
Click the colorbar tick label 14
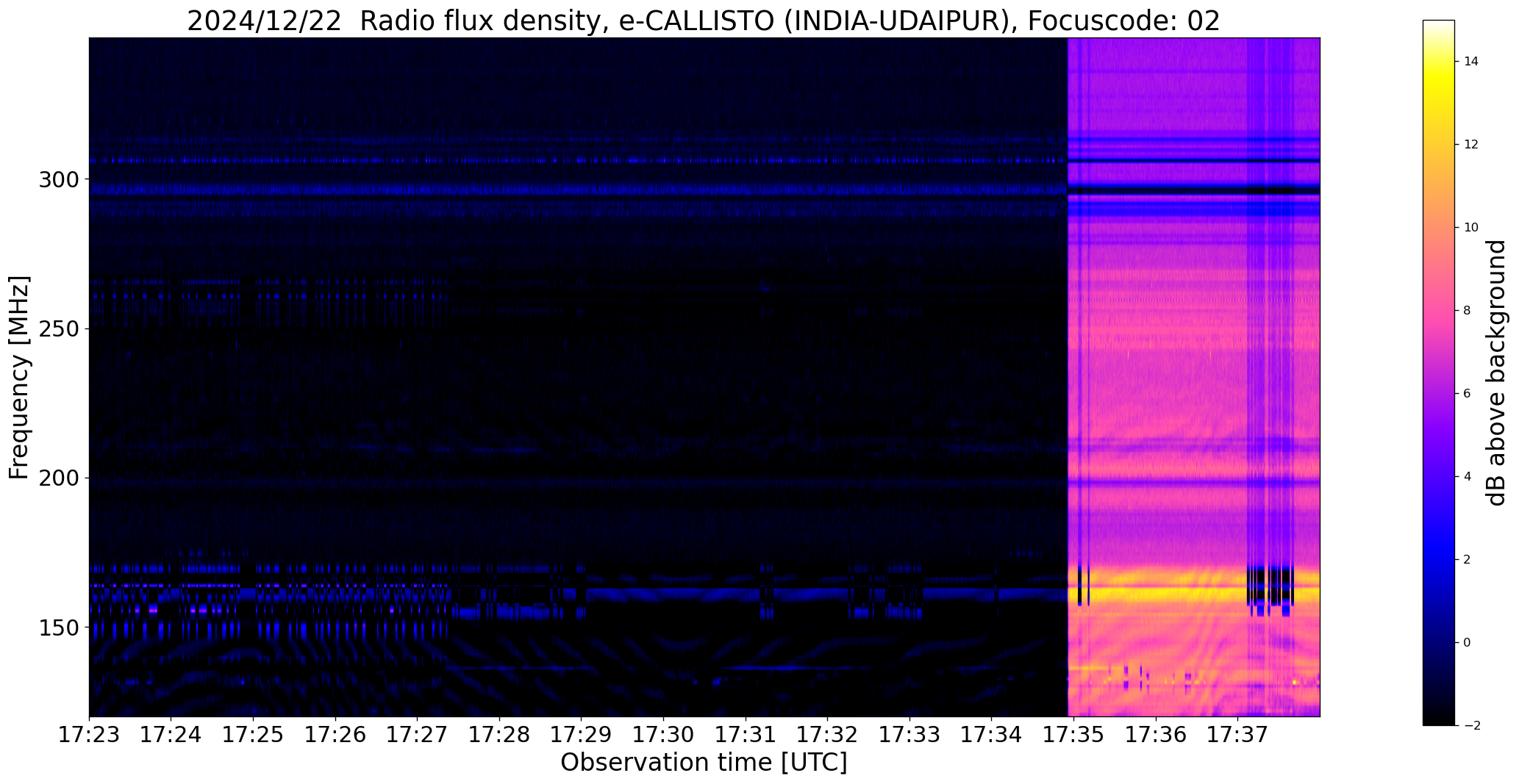1471,62
